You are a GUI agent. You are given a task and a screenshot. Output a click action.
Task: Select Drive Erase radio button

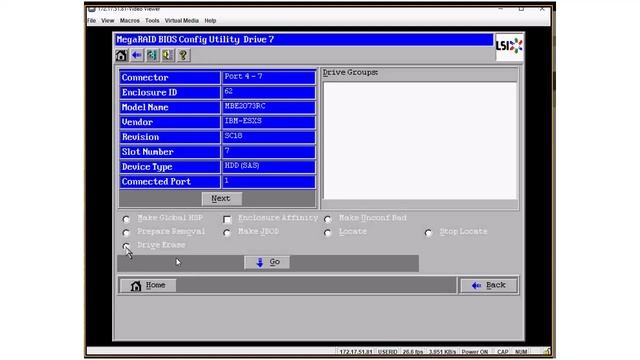click(126, 246)
